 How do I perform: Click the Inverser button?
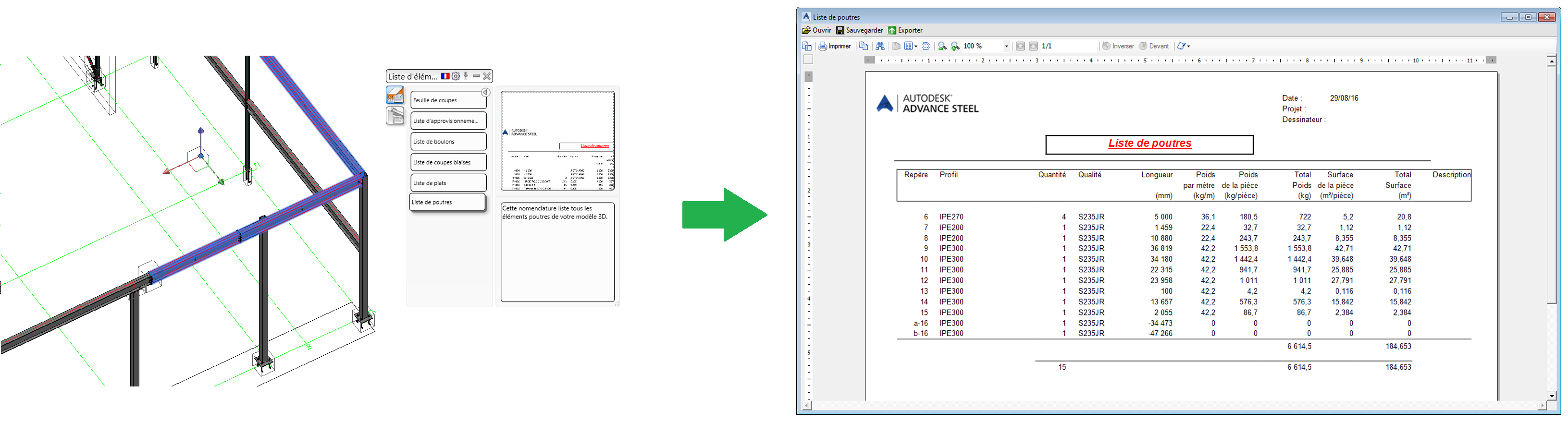click(1118, 46)
